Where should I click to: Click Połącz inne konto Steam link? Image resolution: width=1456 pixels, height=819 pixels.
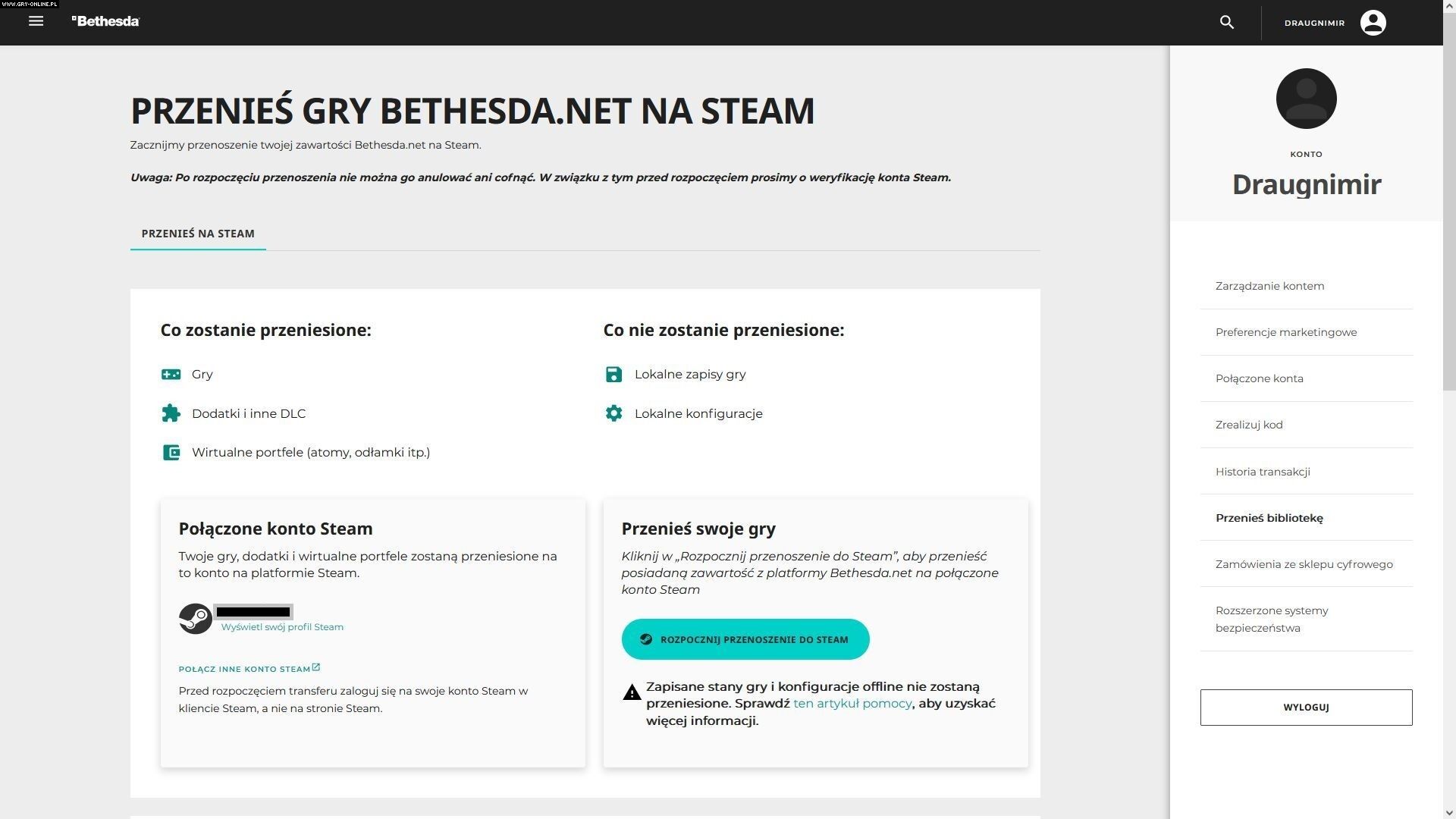(244, 669)
